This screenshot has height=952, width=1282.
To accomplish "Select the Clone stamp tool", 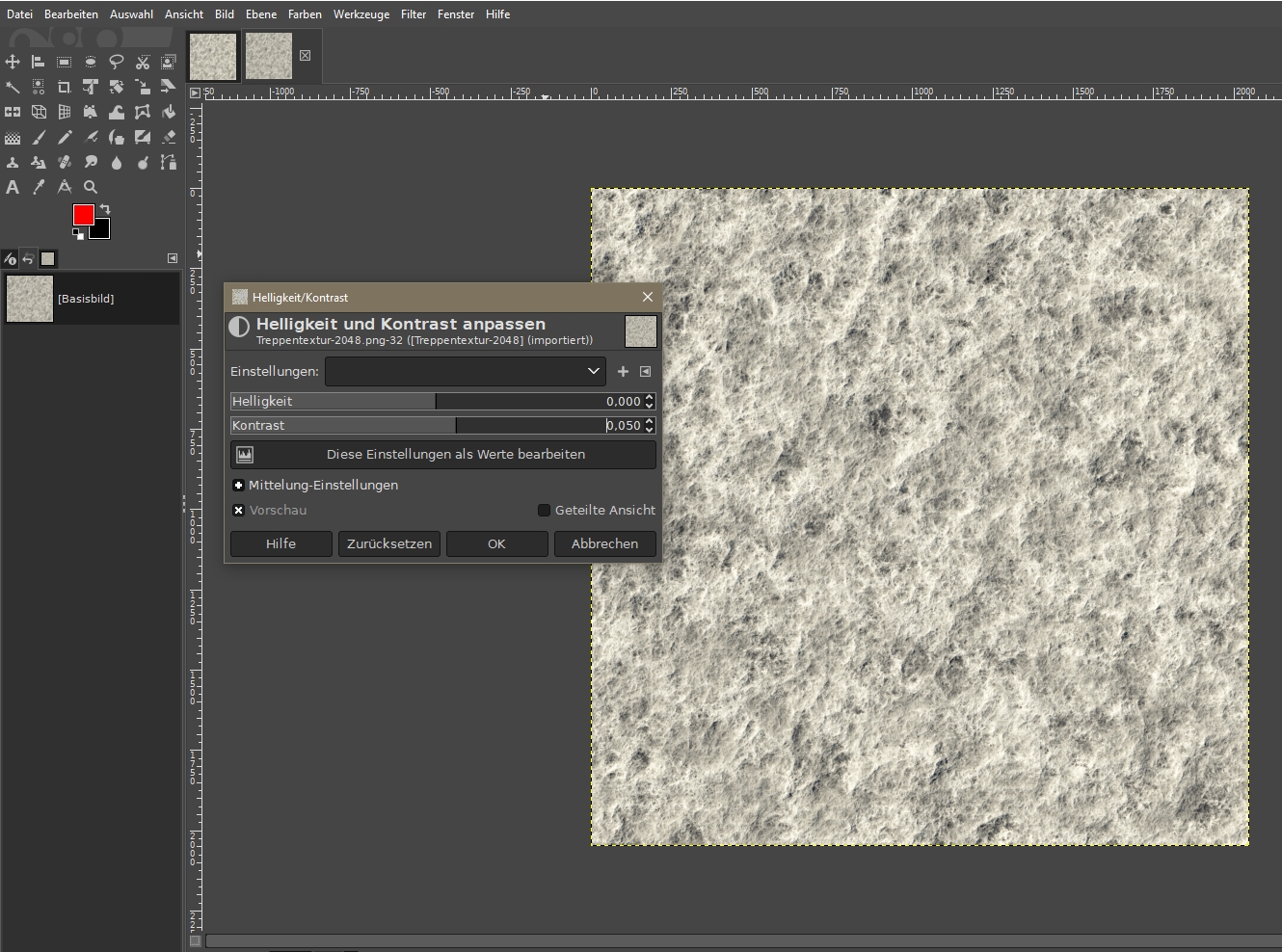I will (x=13, y=163).
